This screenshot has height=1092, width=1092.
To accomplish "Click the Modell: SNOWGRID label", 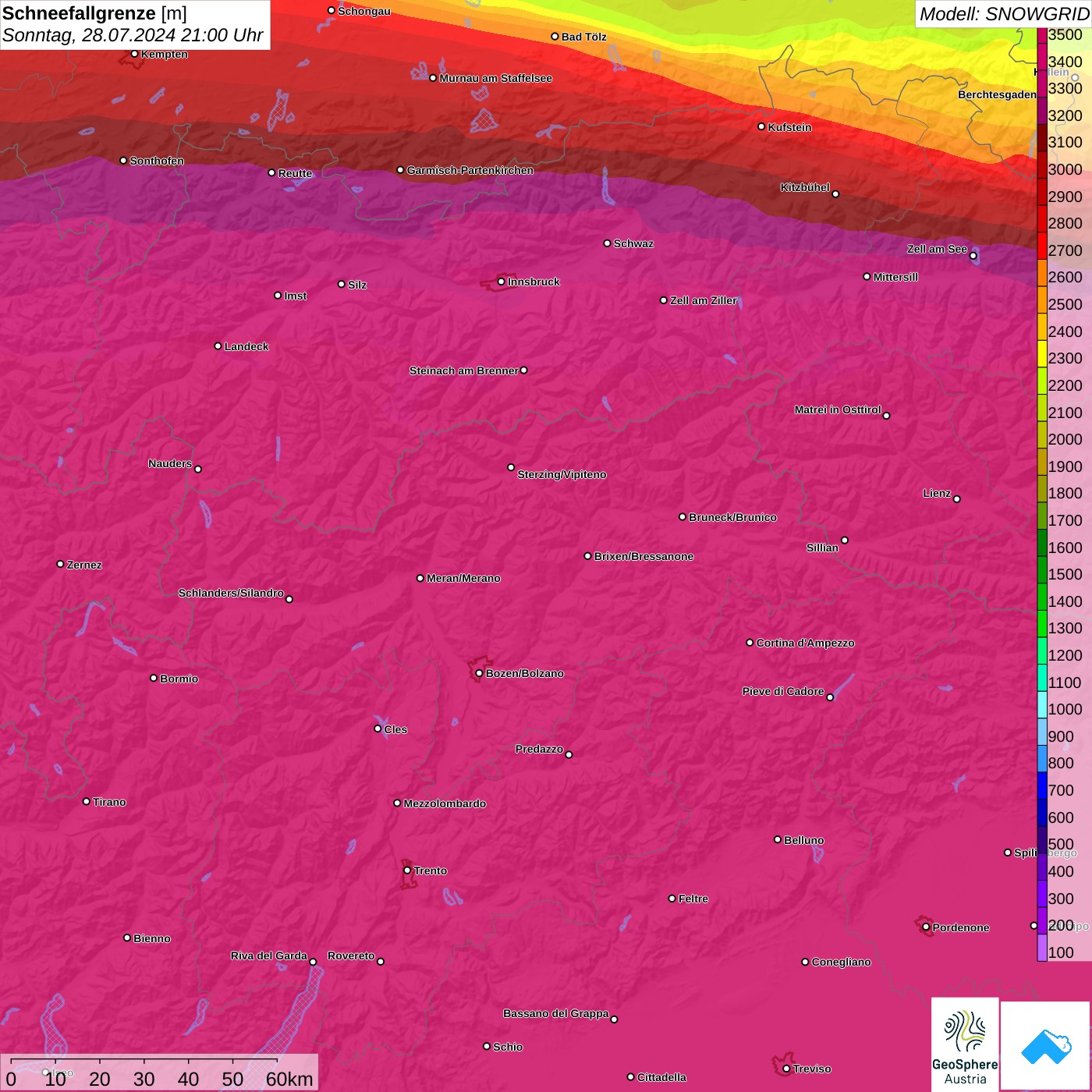I will [1003, 14].
